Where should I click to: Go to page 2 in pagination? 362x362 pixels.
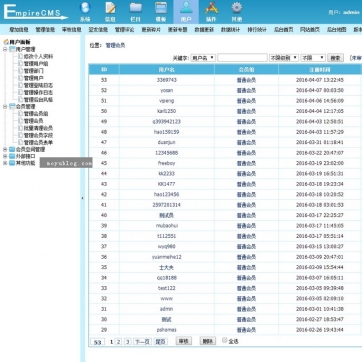(x=119, y=342)
